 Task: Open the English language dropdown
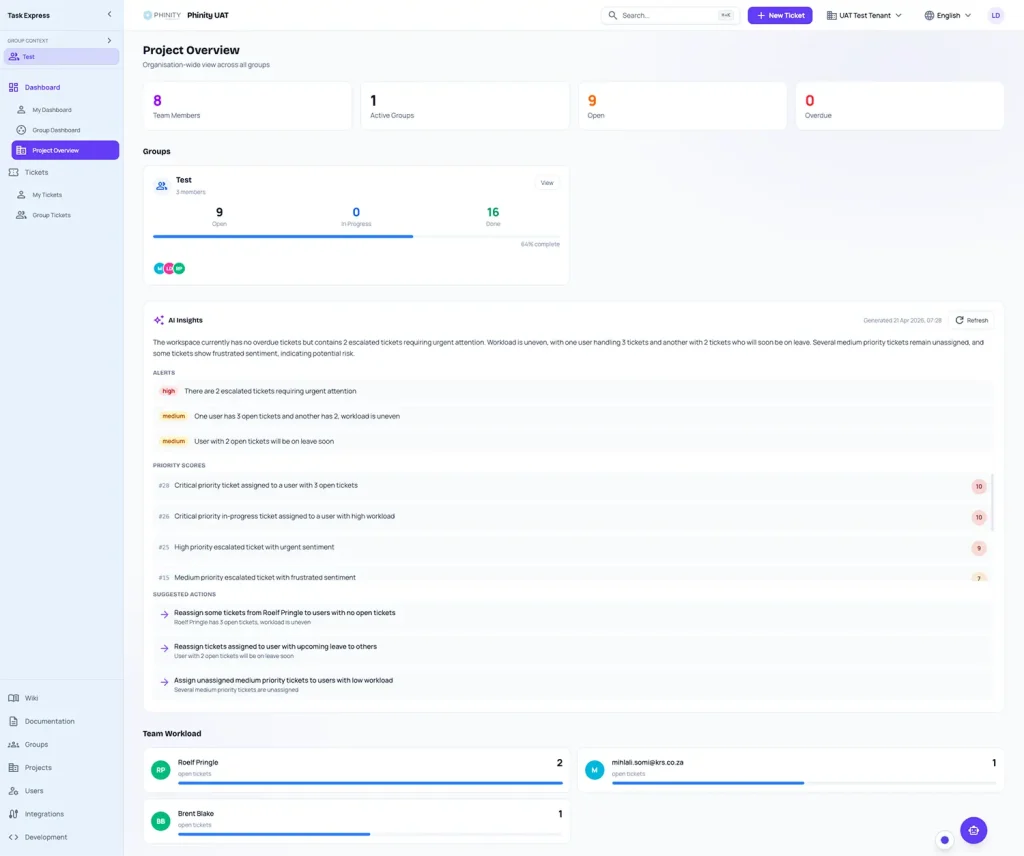947,16
